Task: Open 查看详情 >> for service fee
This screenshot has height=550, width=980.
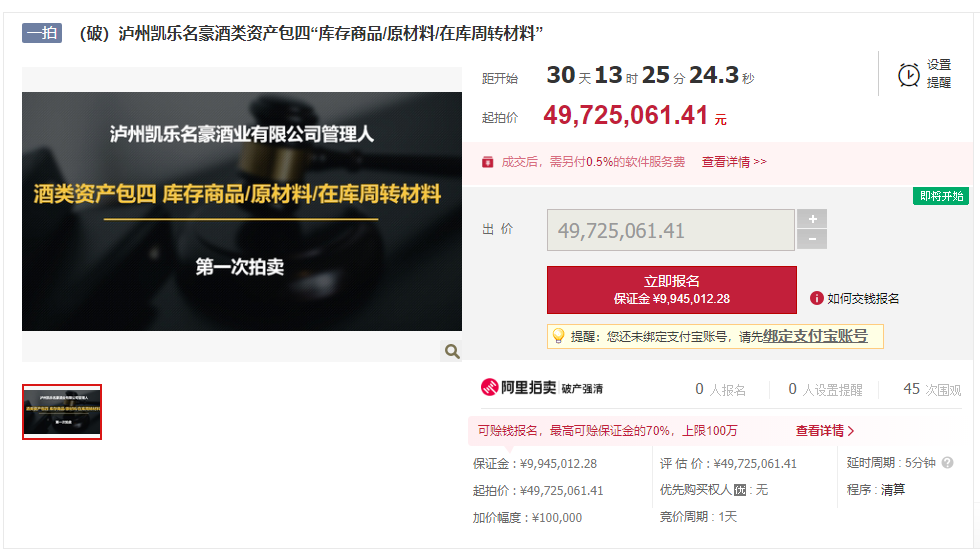Action: point(734,161)
